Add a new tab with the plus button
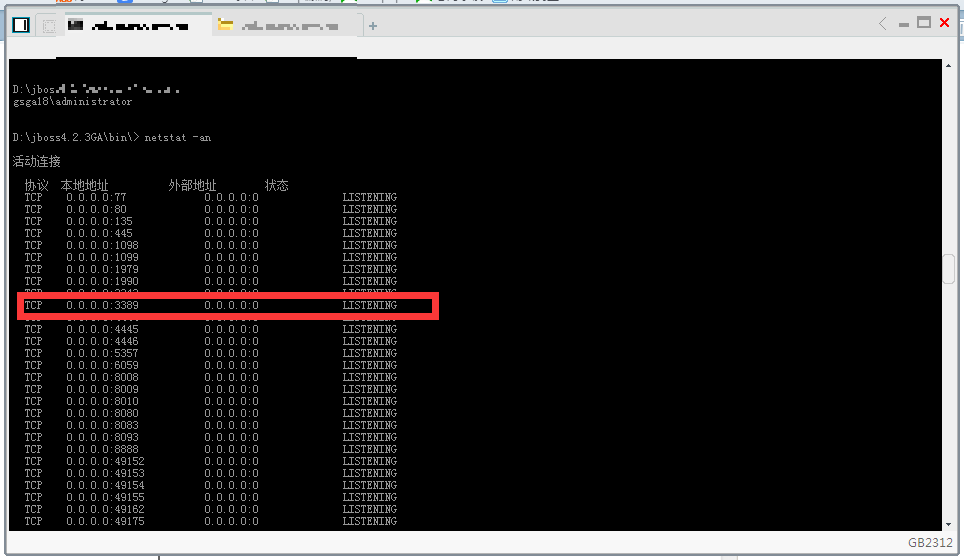The image size is (964, 560). pos(373,26)
